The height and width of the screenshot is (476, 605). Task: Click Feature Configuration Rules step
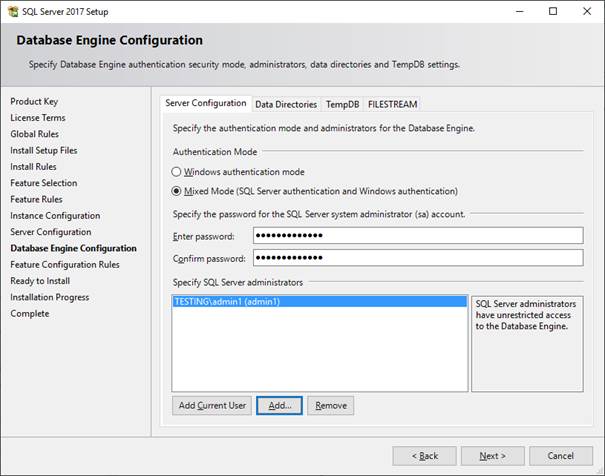point(65,265)
